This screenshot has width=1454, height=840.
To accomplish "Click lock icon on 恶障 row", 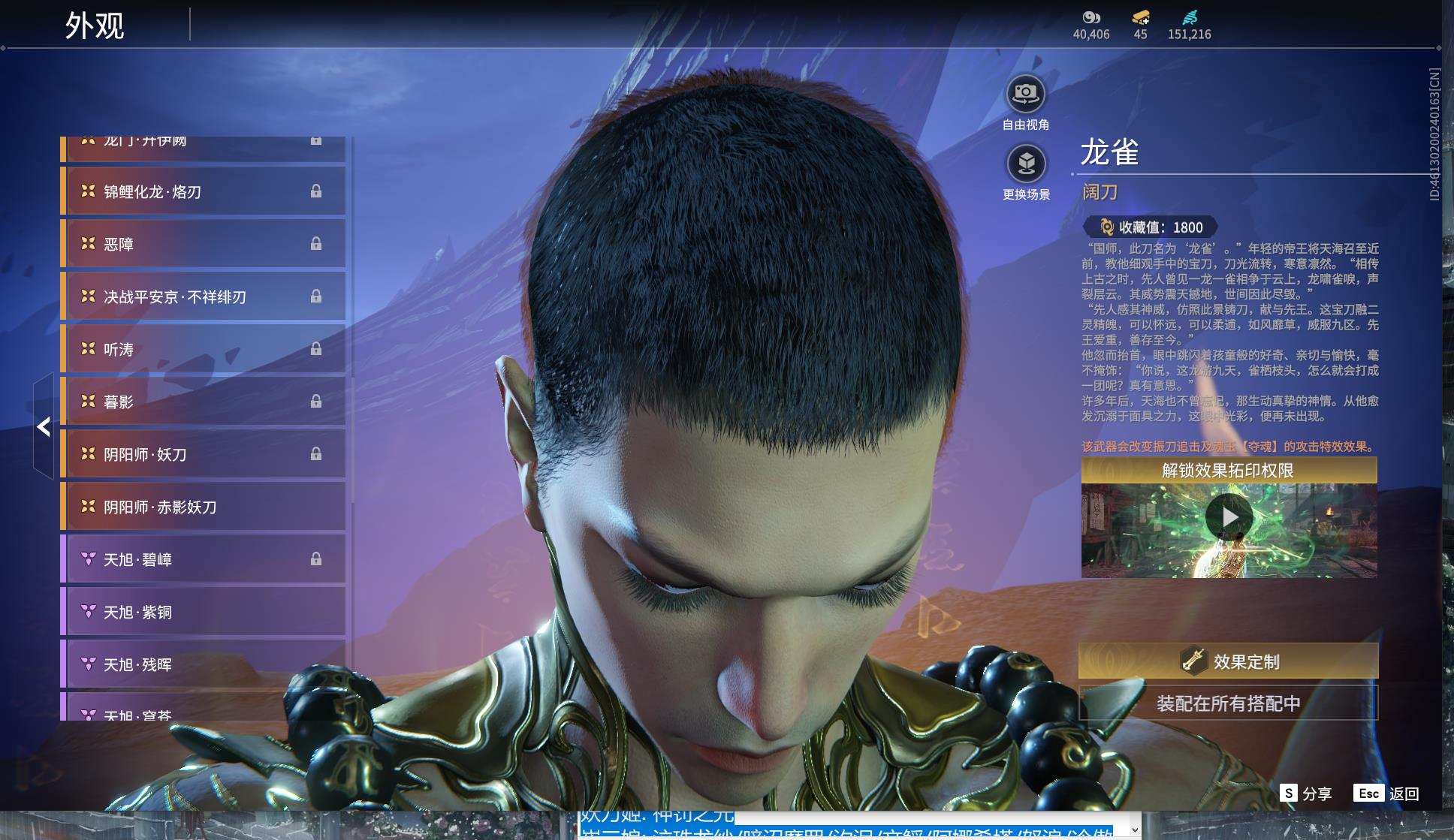I will coord(316,244).
